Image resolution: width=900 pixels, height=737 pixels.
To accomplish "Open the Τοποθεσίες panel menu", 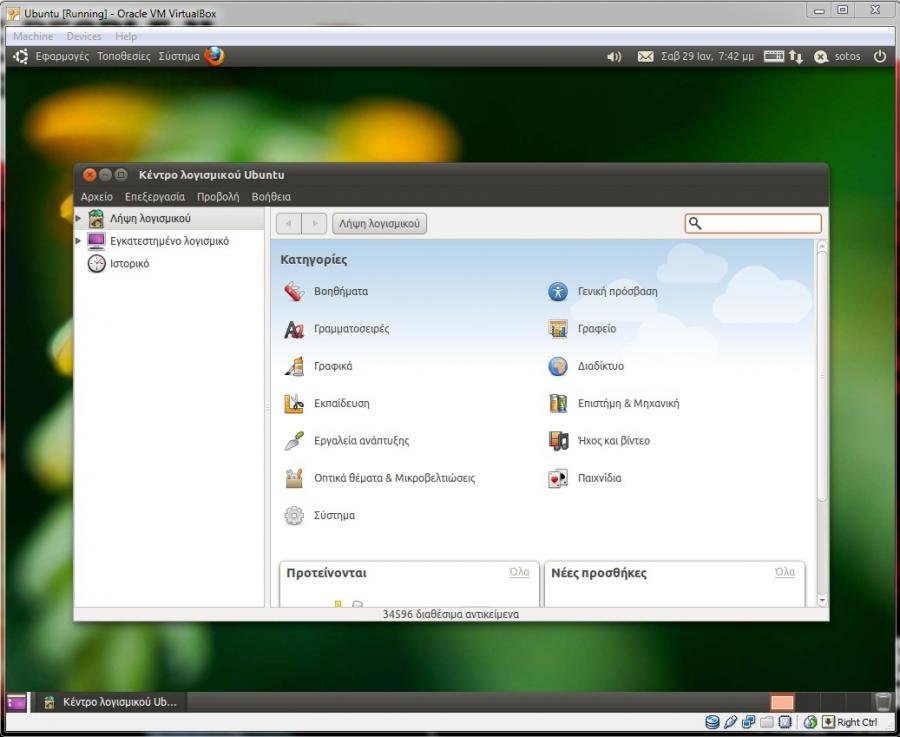I will 123,56.
